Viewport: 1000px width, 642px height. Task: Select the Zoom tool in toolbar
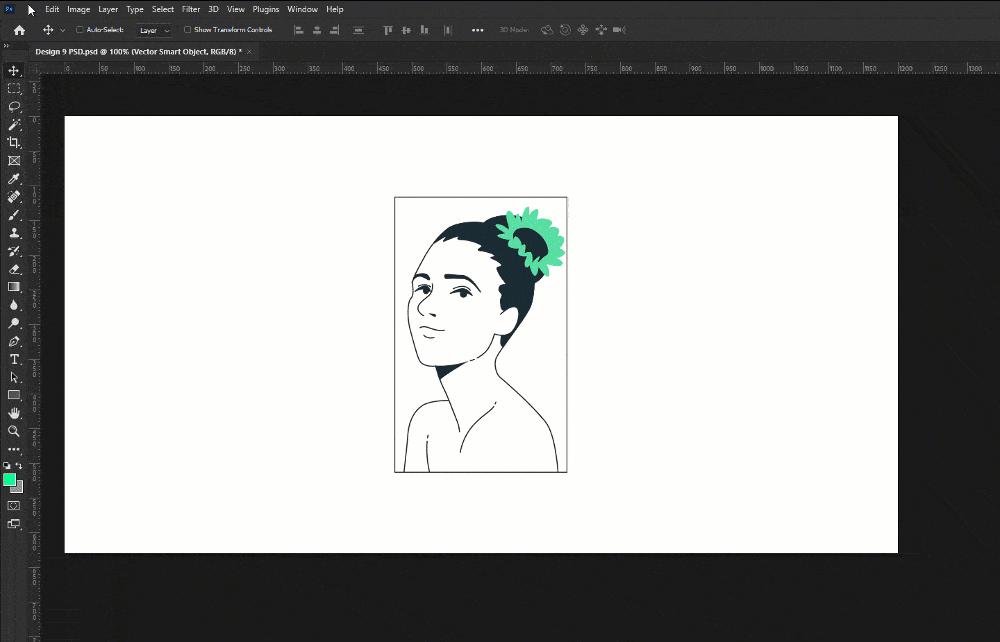coord(14,431)
